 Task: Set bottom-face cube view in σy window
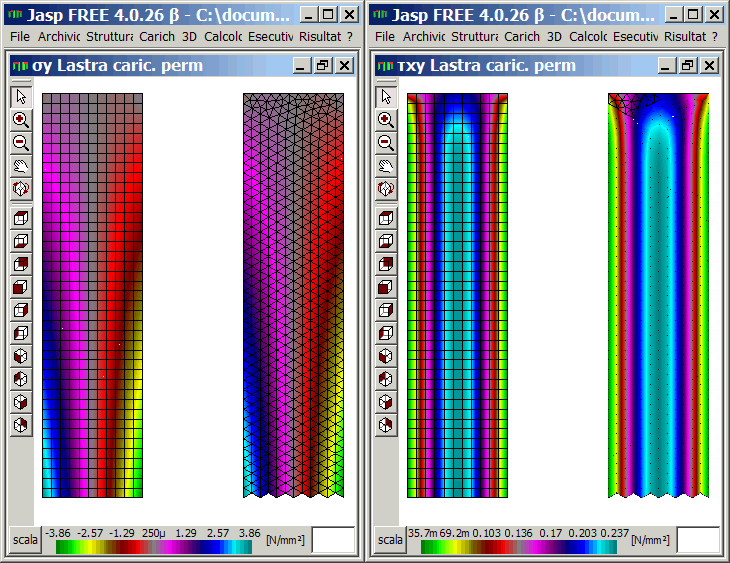pyautogui.click(x=21, y=241)
